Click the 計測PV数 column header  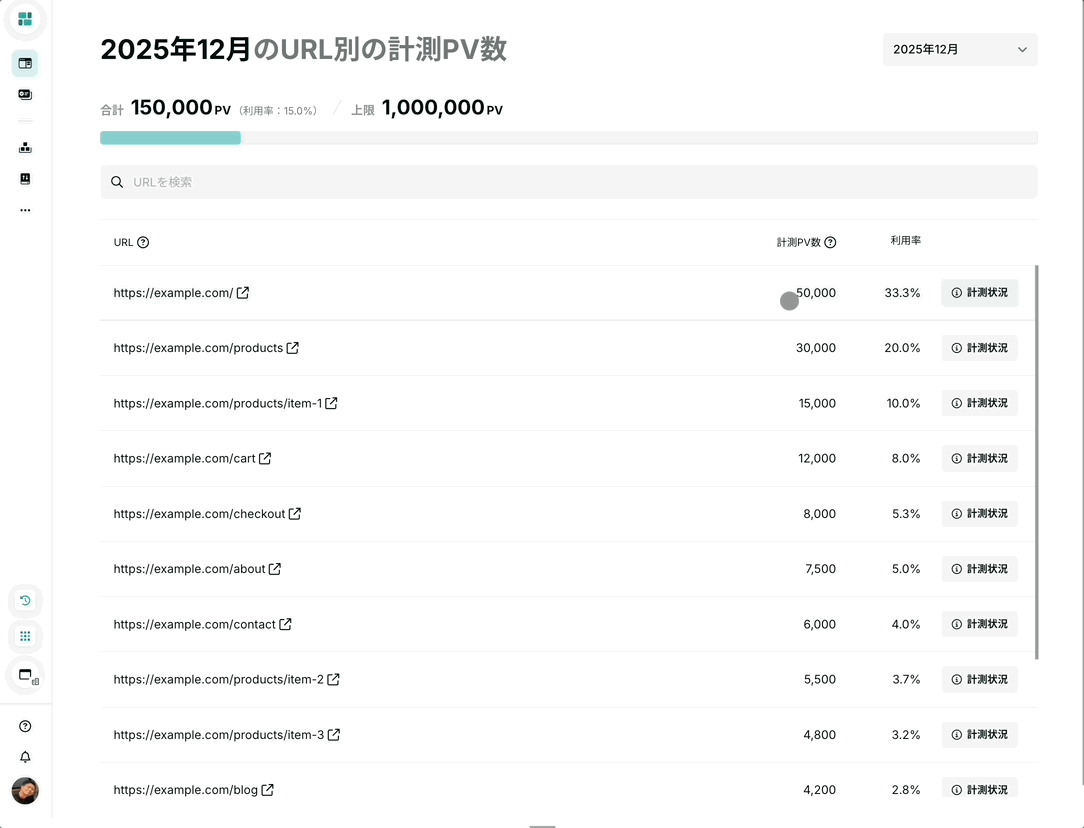[798, 243]
